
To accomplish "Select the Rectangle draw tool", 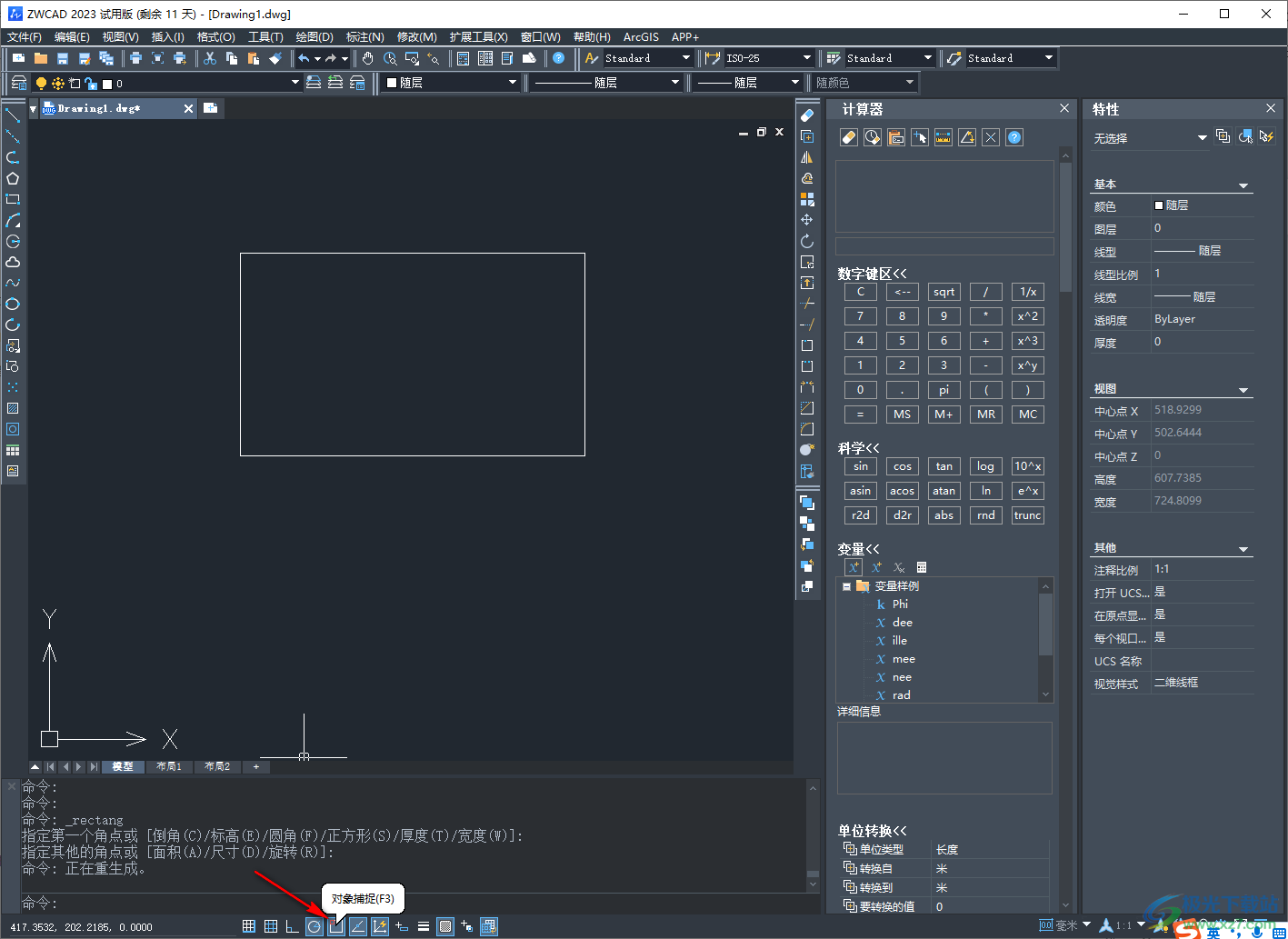I will [x=13, y=199].
